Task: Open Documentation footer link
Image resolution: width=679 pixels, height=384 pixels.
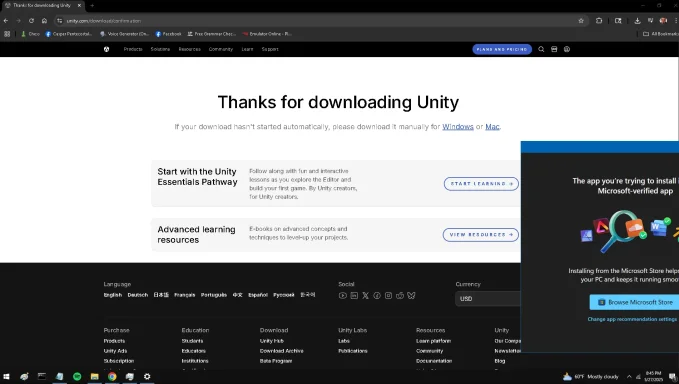Action: [434, 361]
